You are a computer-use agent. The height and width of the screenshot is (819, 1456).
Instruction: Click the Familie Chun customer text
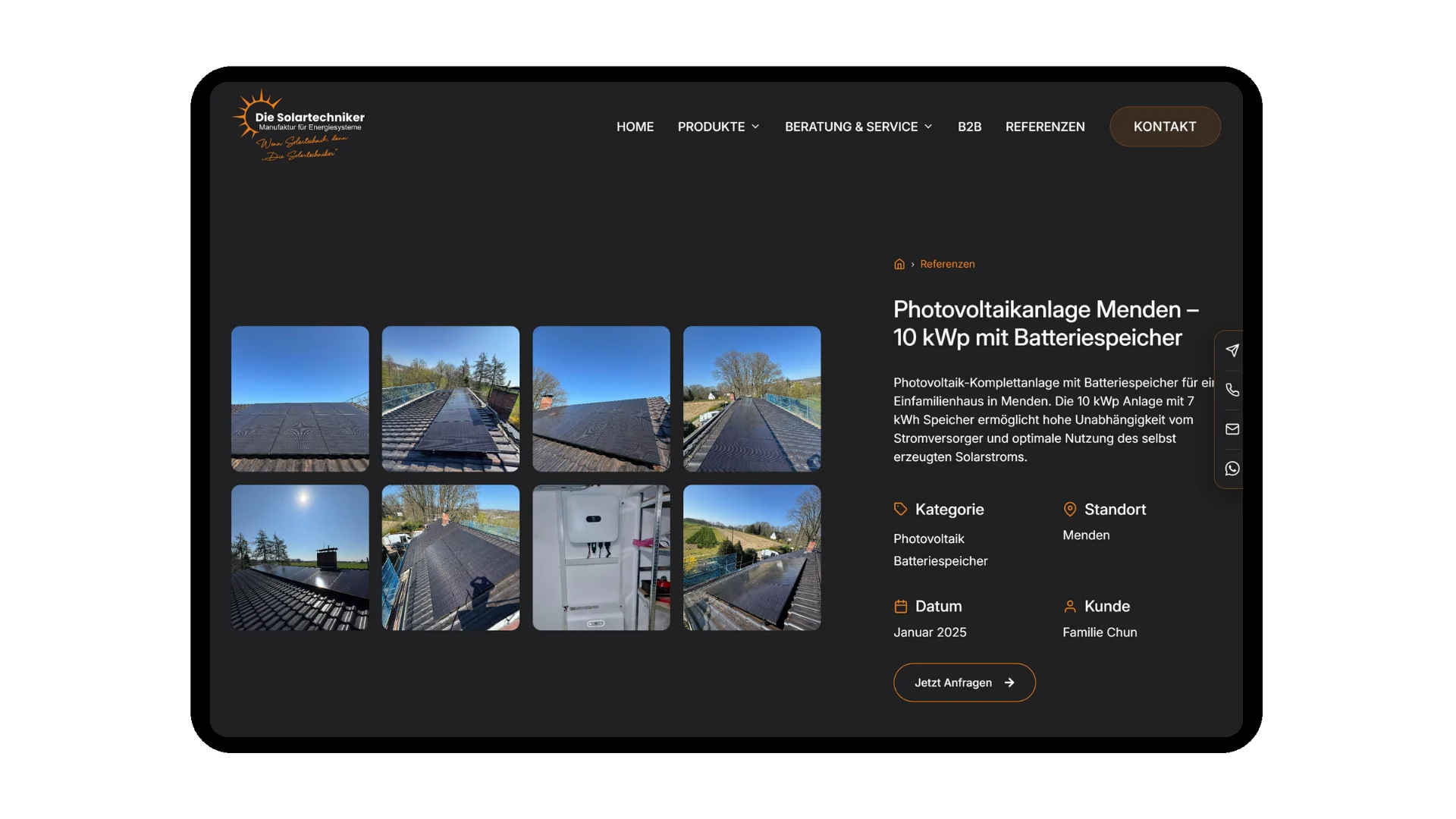pos(1100,632)
